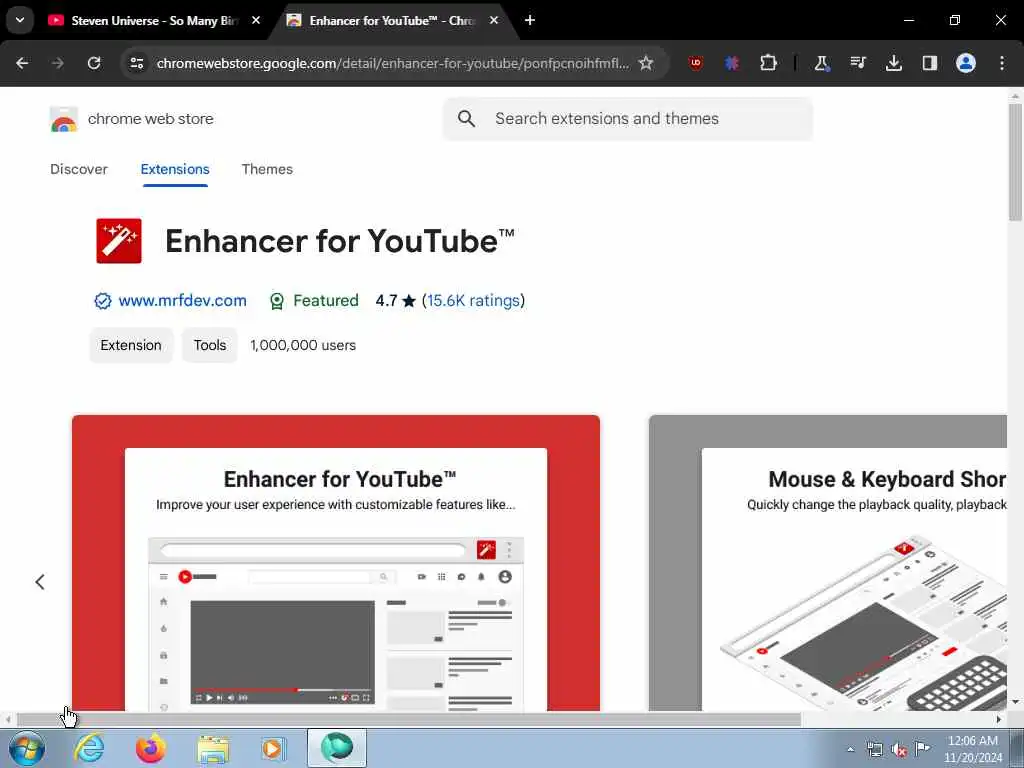Select the Extensions tab
Screen dimensions: 1024x768
(175, 169)
